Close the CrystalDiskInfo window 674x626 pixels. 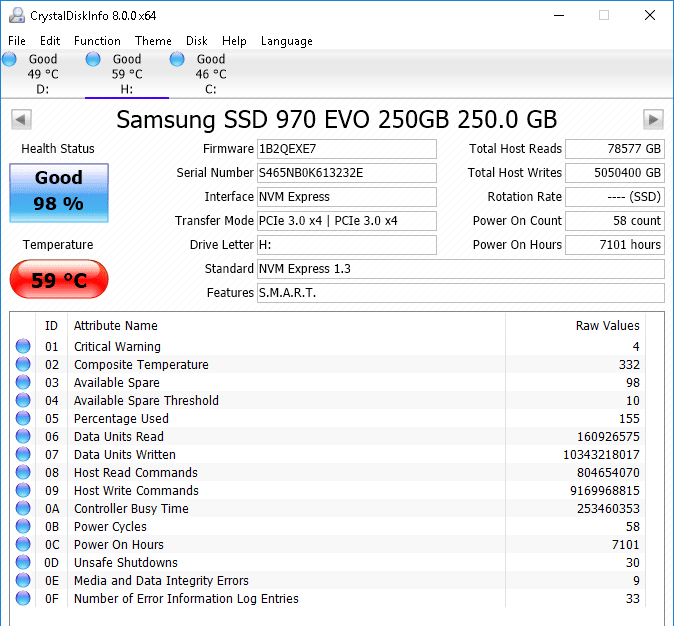point(650,15)
